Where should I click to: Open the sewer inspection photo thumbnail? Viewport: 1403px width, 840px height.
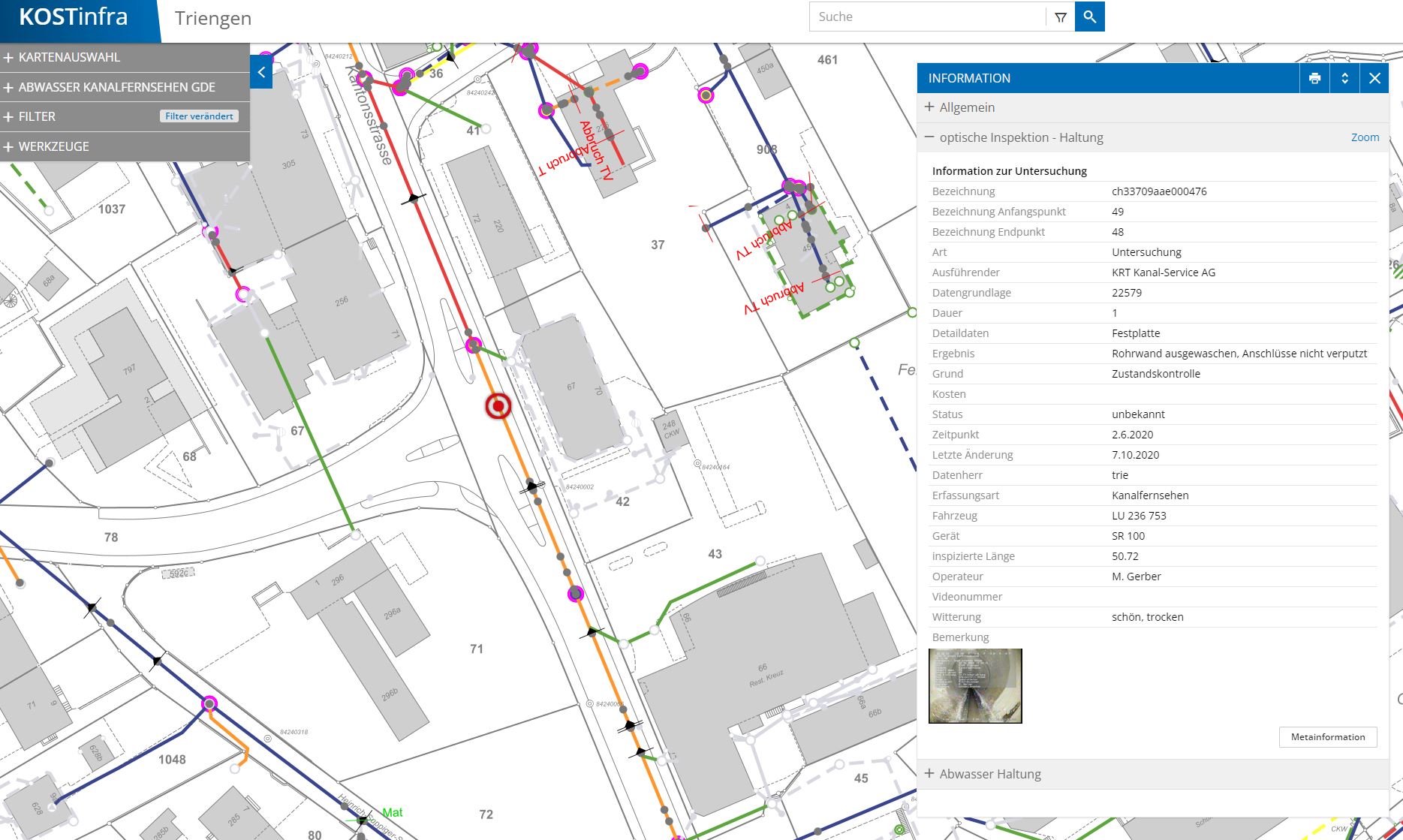[x=975, y=686]
